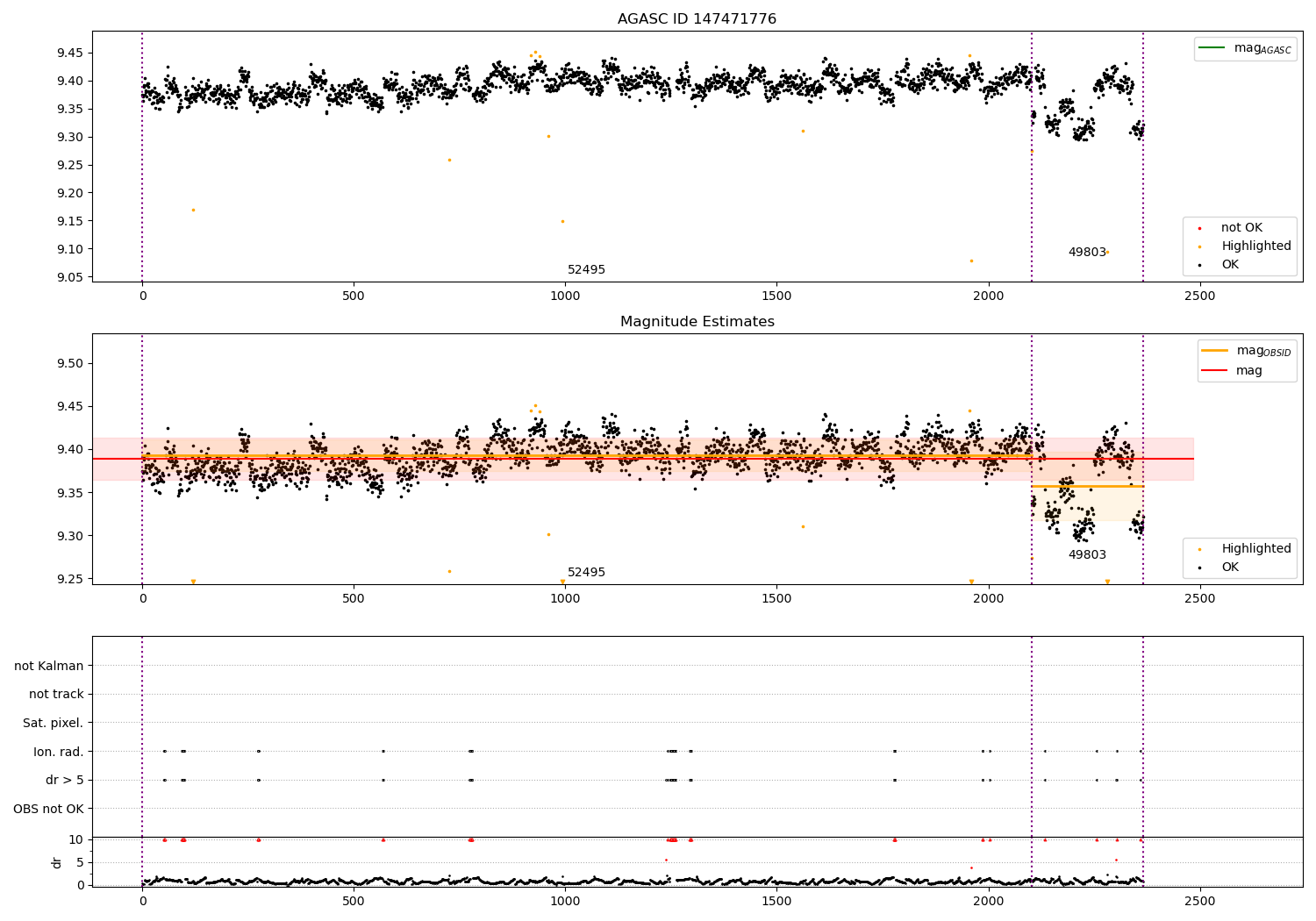
Task: Click 'OK' legend entry in top plot
Action: (1230, 265)
